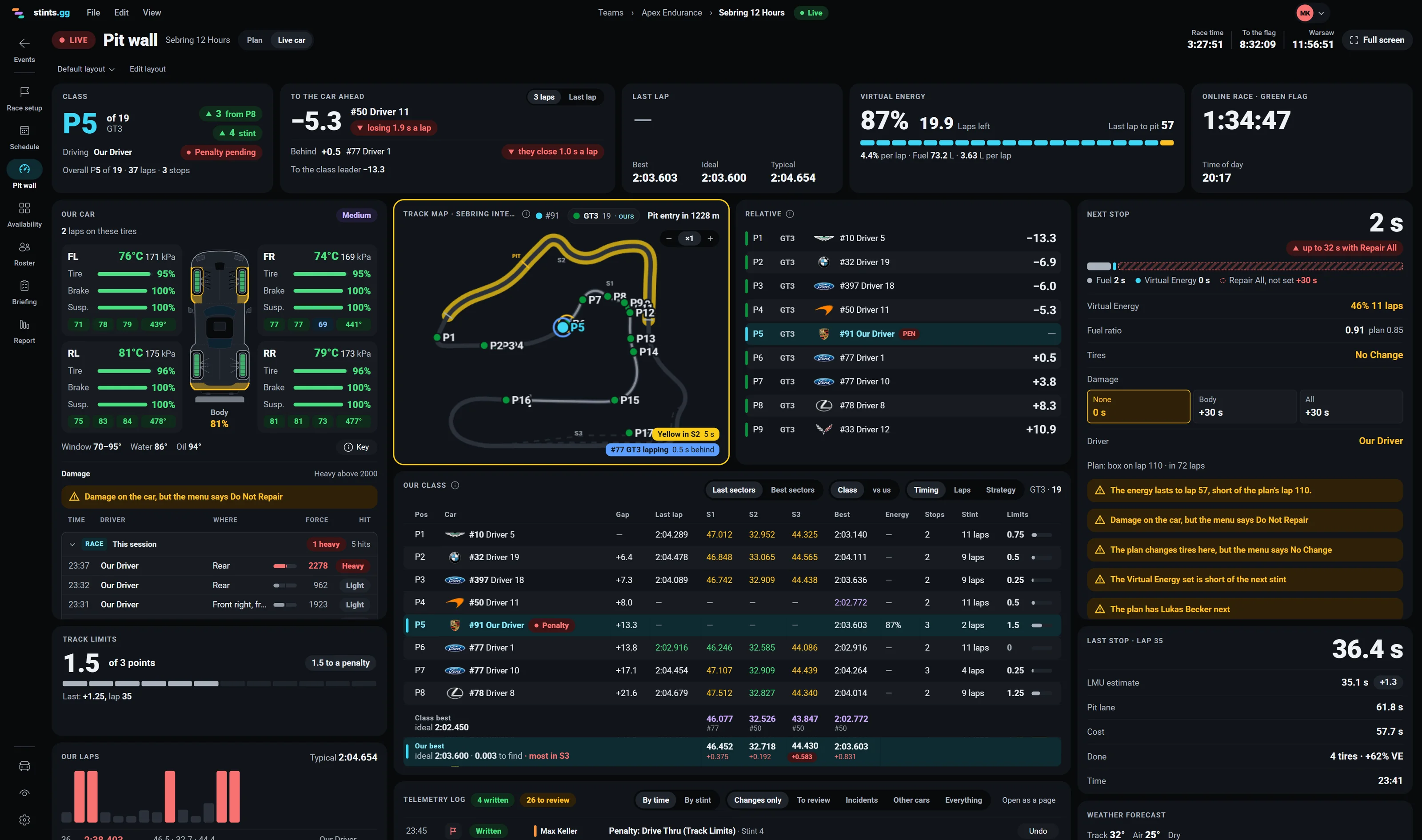Image resolution: width=1422 pixels, height=840 pixels.
Task: Zoom in the track map
Action: coord(710,238)
